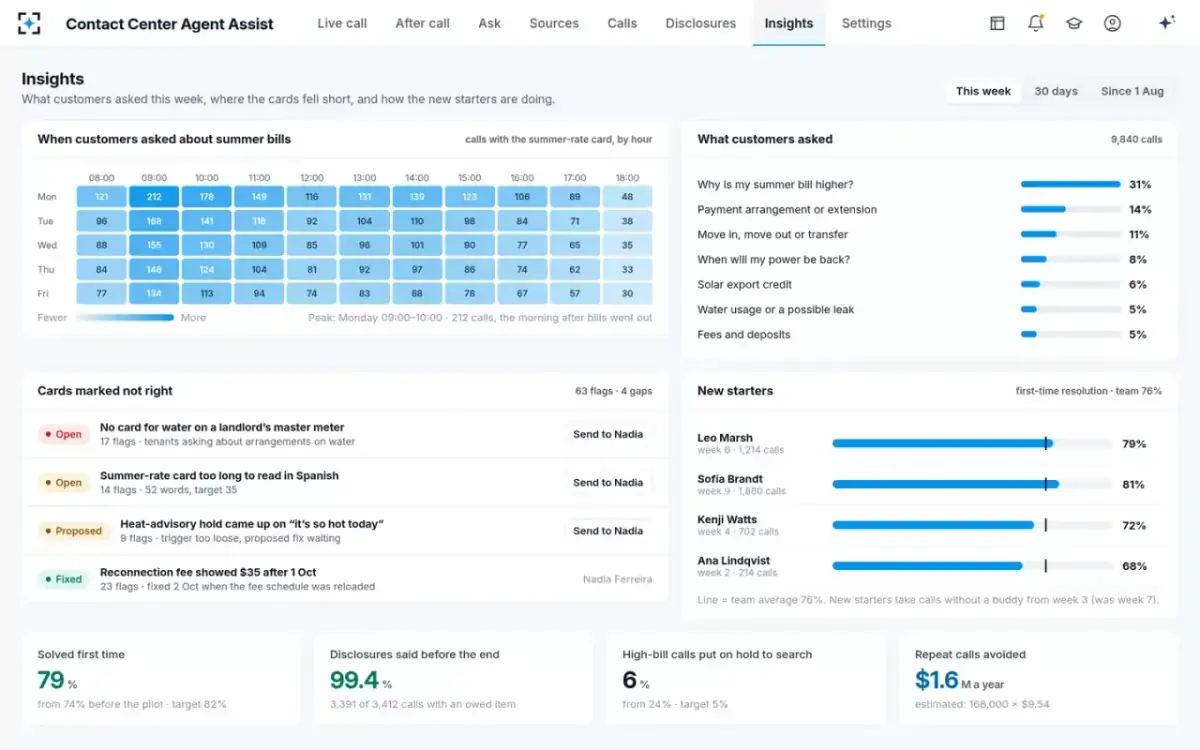Select the 30 days time range
Screen dimensions: 1200x750
click(x=1056, y=91)
